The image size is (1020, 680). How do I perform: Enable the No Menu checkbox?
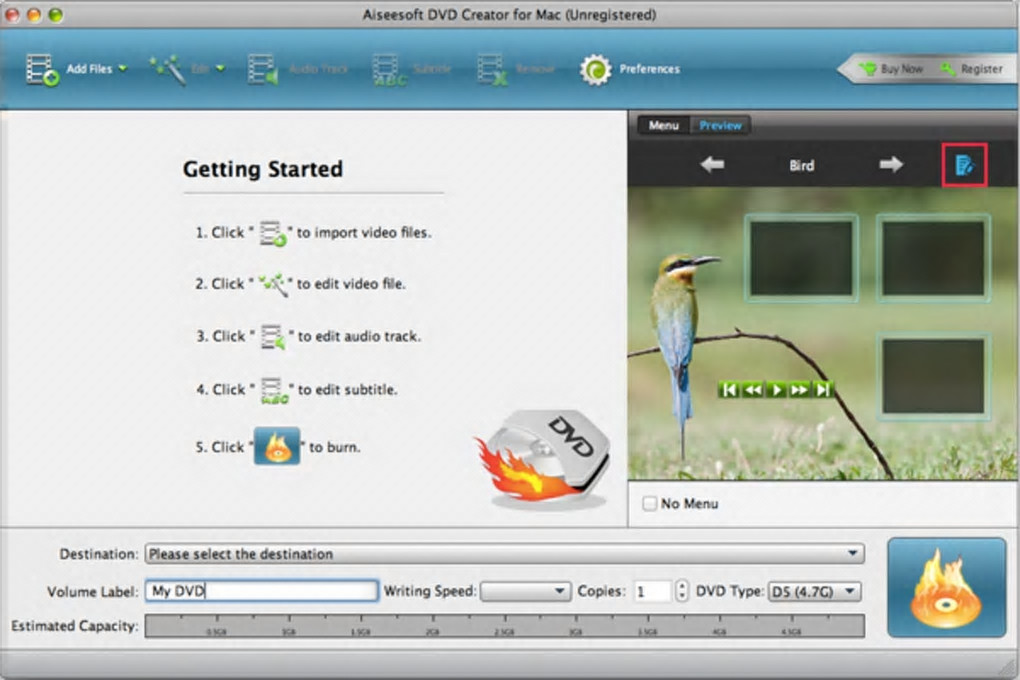[649, 504]
